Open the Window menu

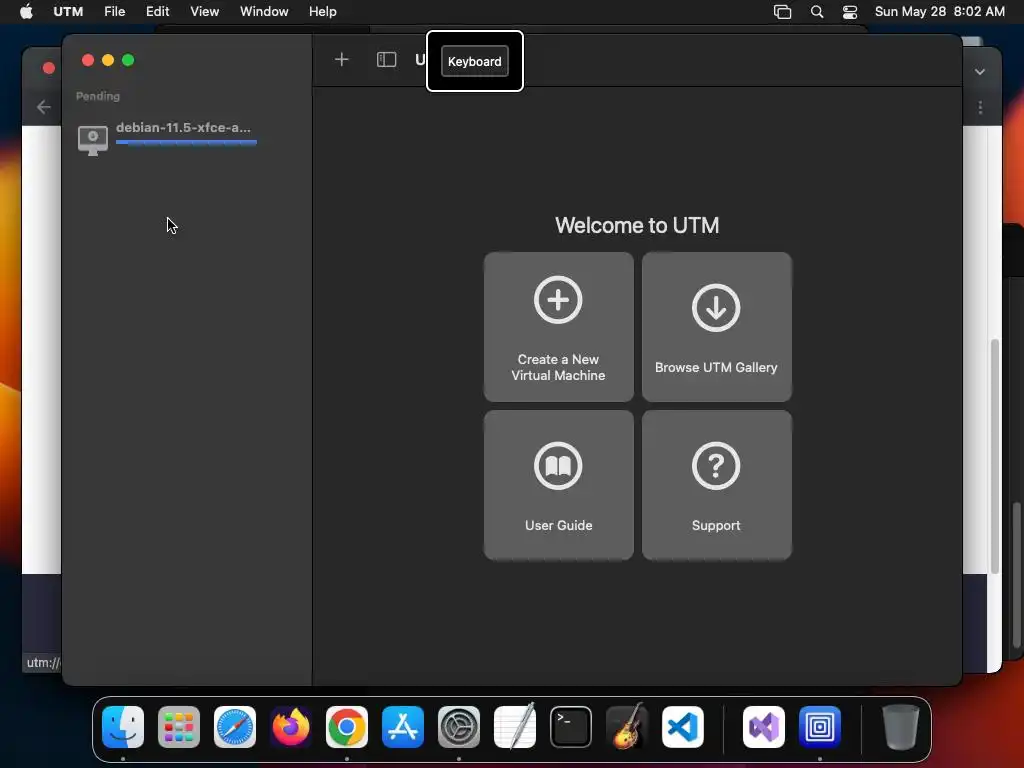264,12
